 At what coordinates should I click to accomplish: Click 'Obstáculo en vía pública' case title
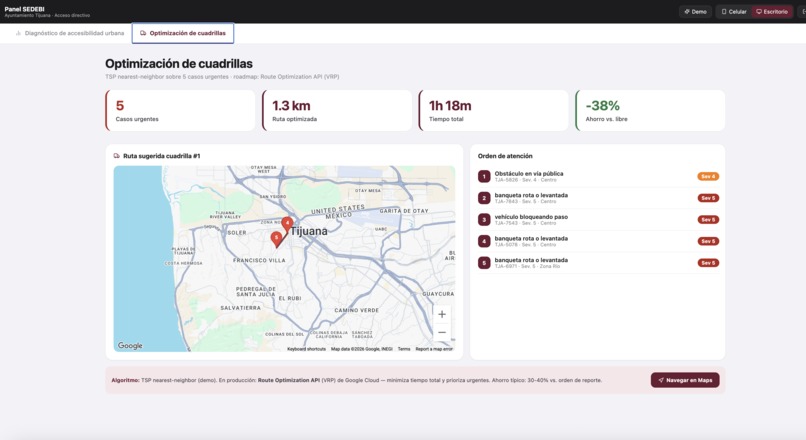pos(528,174)
